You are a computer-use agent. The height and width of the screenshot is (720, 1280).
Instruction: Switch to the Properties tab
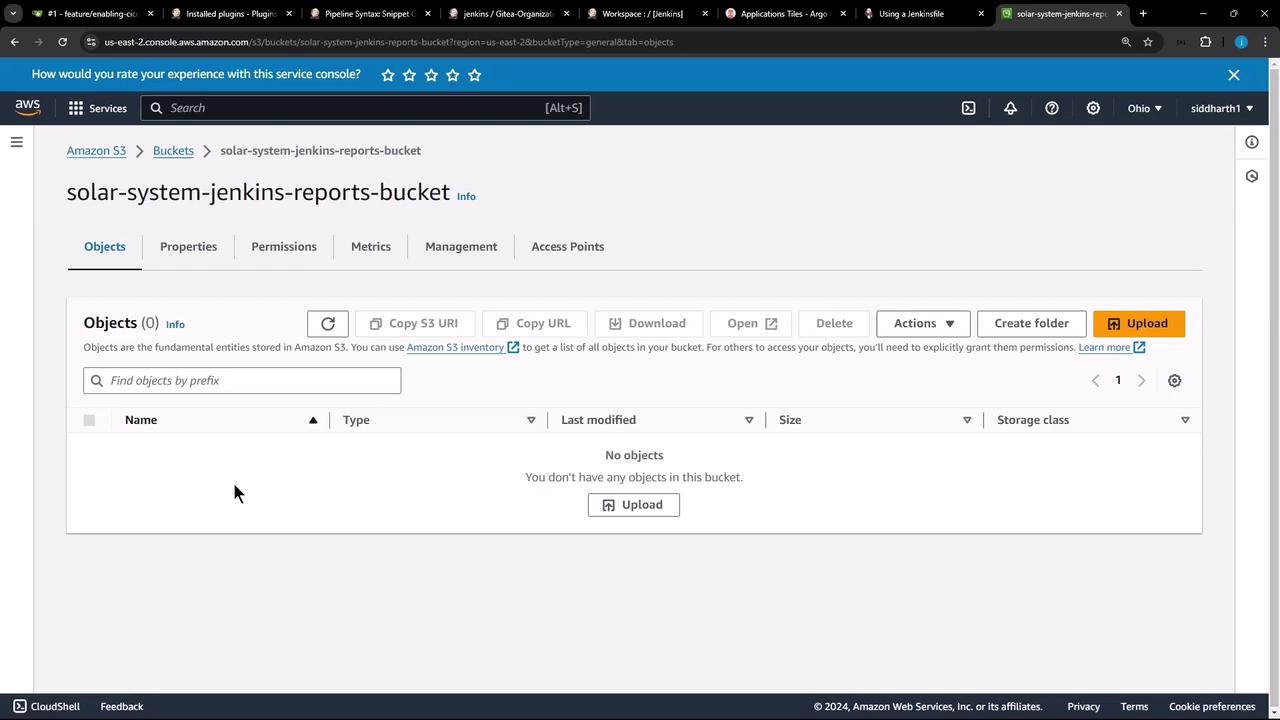[x=188, y=247]
